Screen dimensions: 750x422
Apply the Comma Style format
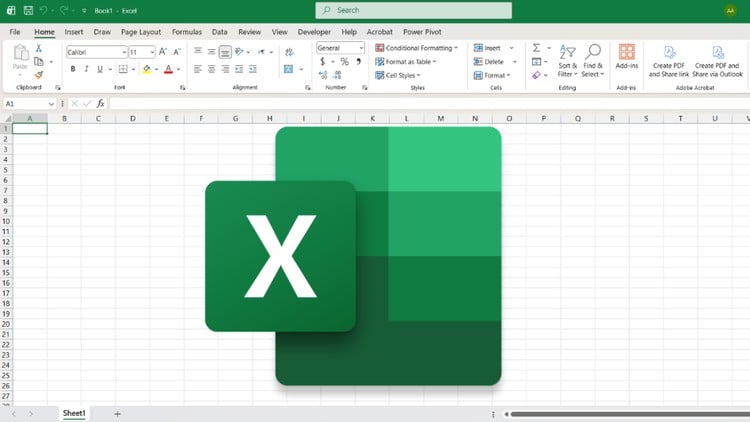[358, 61]
